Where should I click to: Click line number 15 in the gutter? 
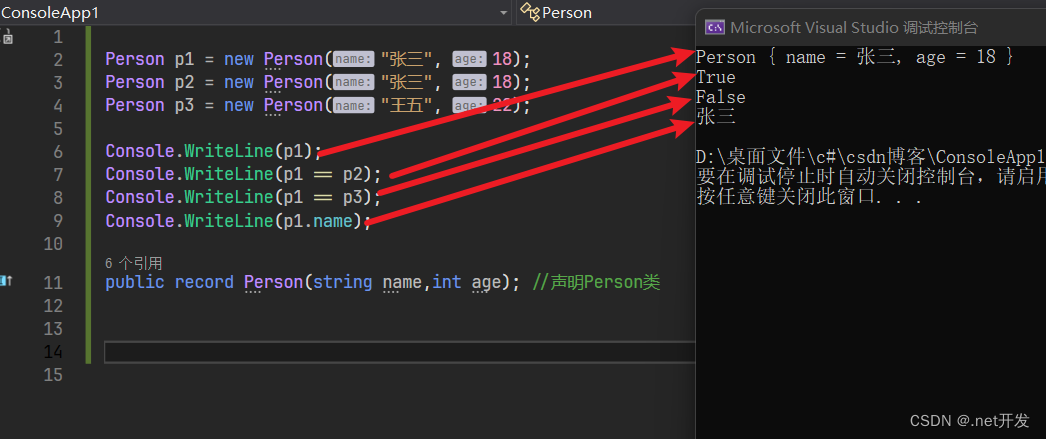53,375
